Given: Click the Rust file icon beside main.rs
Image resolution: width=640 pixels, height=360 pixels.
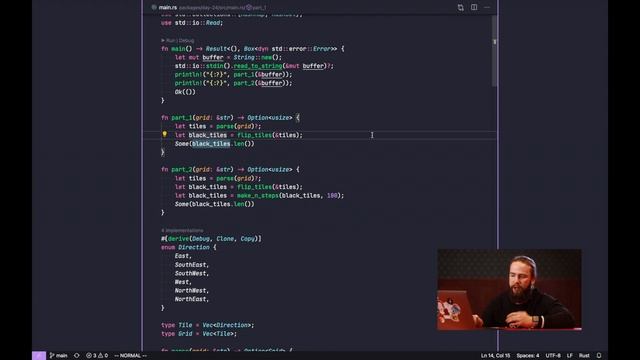Looking at the screenshot, I should [x=154, y=7].
